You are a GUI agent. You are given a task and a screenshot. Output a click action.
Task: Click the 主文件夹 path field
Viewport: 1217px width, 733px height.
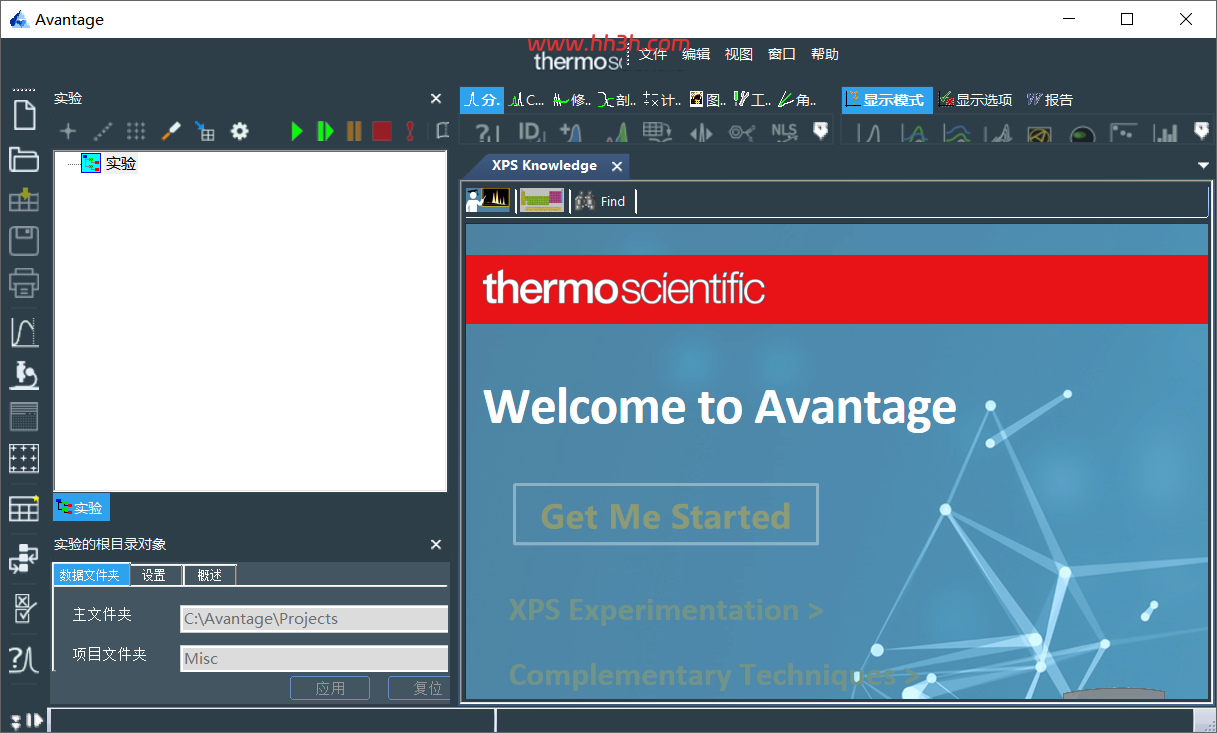click(314, 619)
